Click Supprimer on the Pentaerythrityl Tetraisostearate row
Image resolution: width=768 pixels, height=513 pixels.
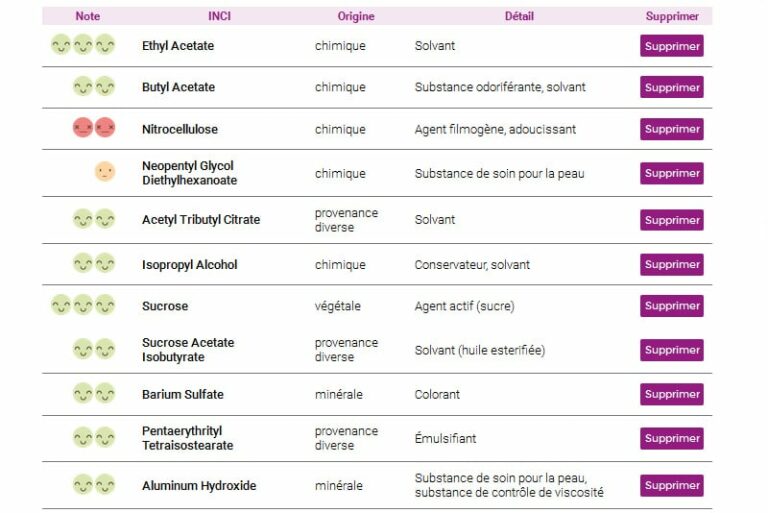672,439
